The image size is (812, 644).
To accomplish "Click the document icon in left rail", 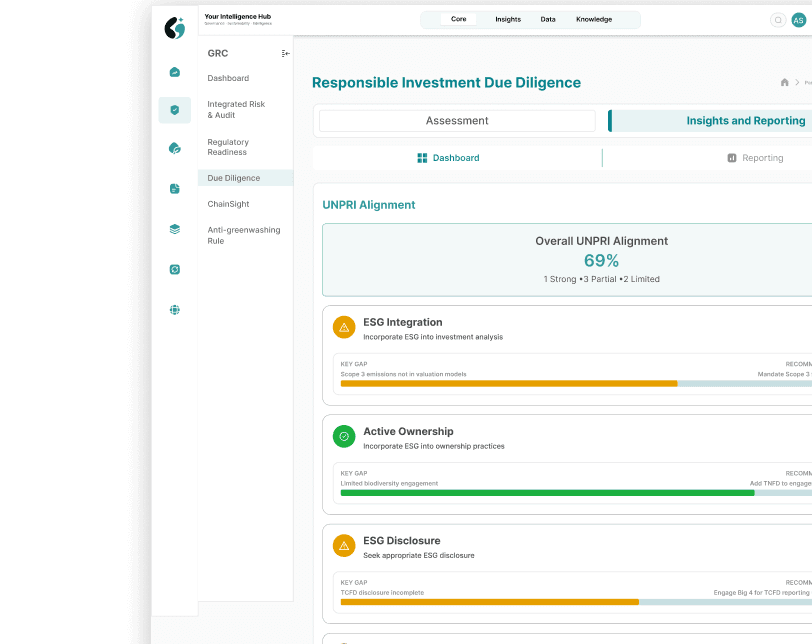I will (x=175, y=189).
